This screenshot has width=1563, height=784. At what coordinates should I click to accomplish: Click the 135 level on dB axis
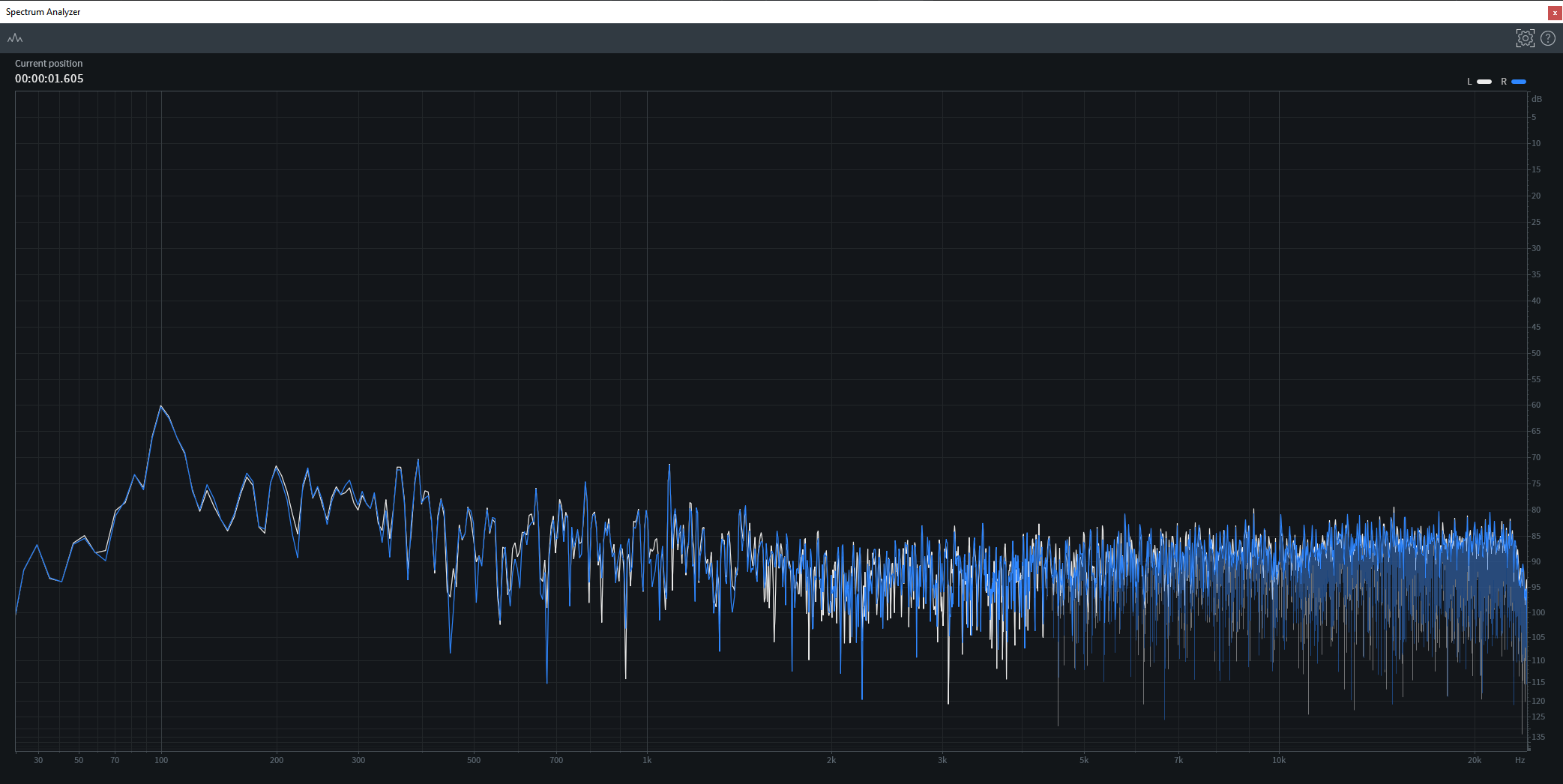1538,737
